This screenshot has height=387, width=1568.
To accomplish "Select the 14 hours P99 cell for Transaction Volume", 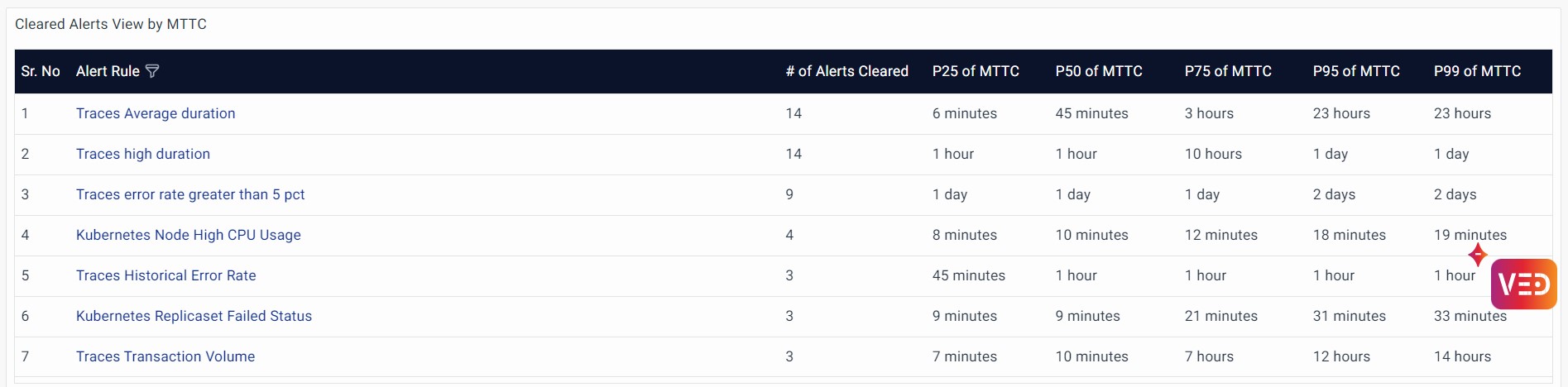I will (1462, 356).
